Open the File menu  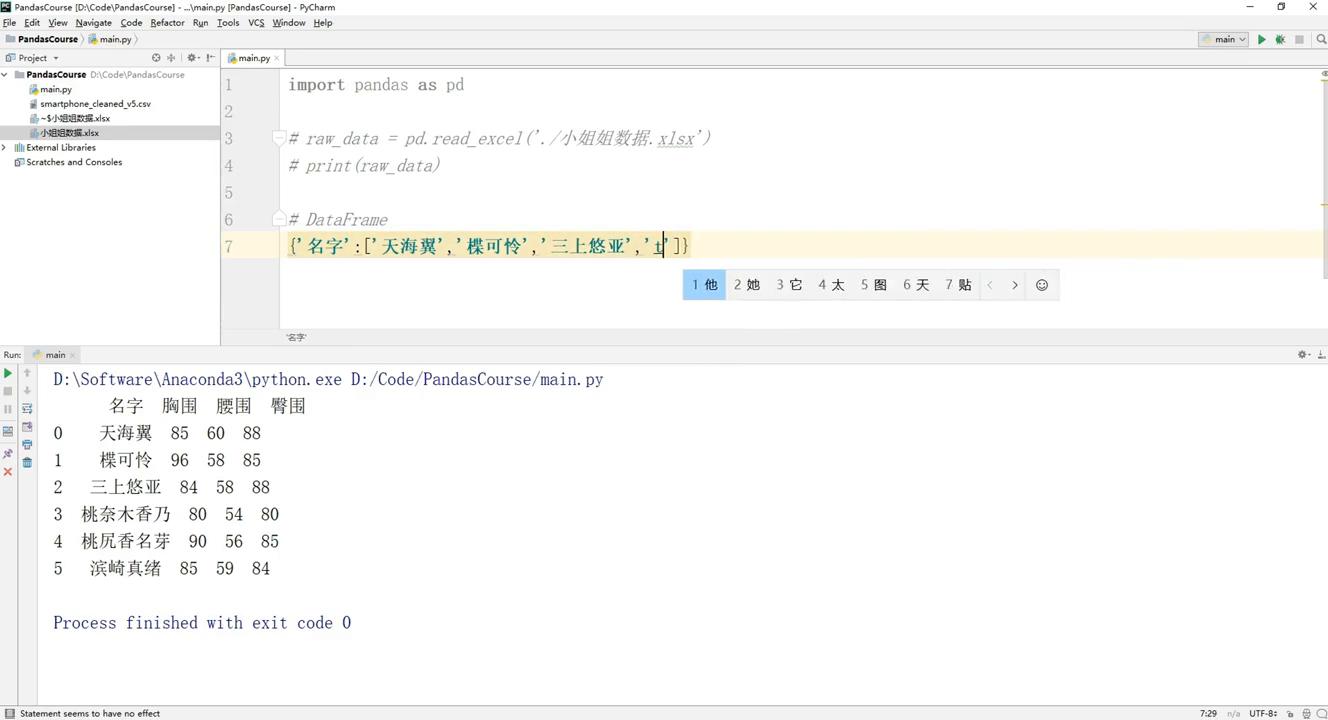click(x=9, y=22)
